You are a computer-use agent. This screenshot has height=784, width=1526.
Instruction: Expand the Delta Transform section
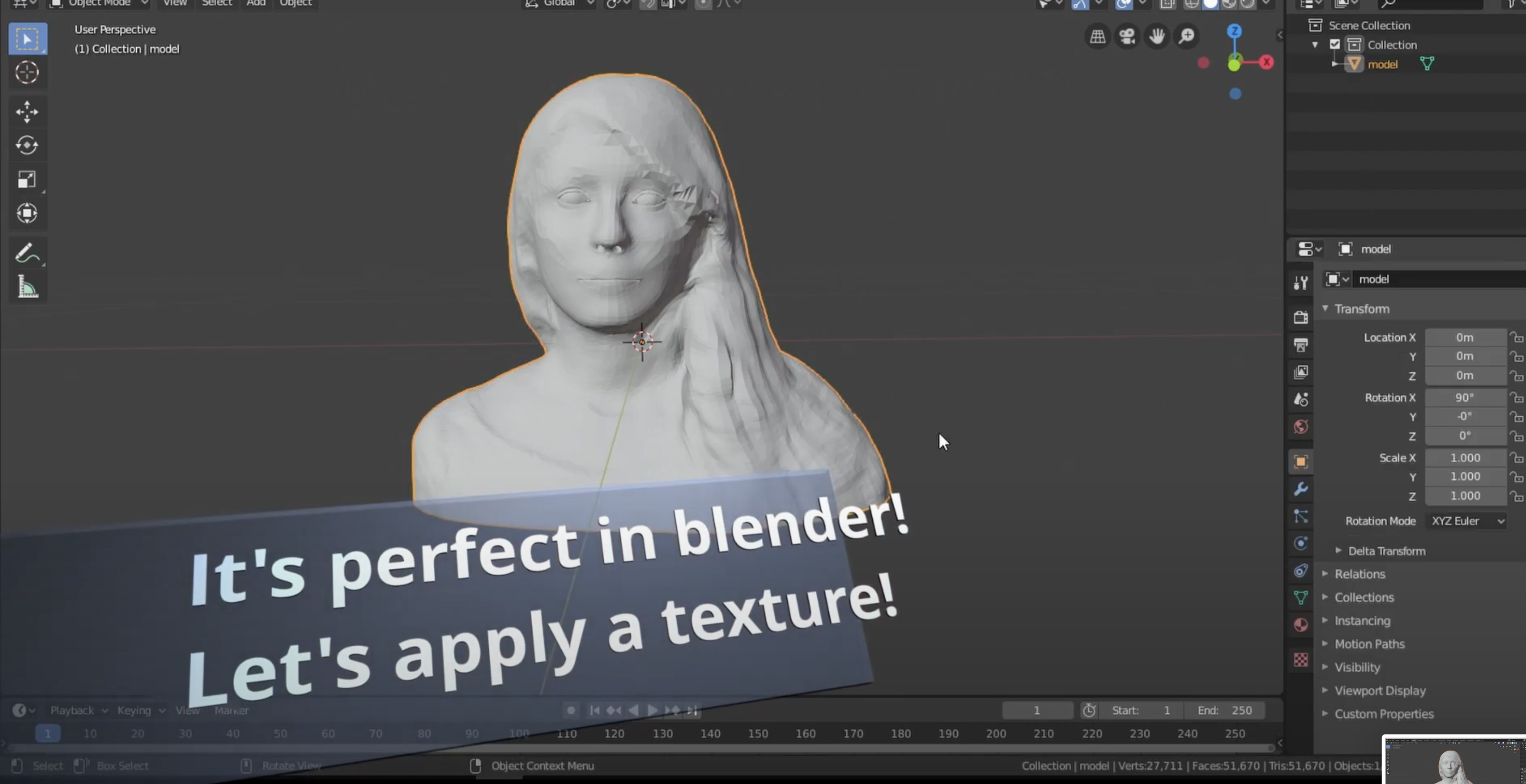pos(1386,551)
